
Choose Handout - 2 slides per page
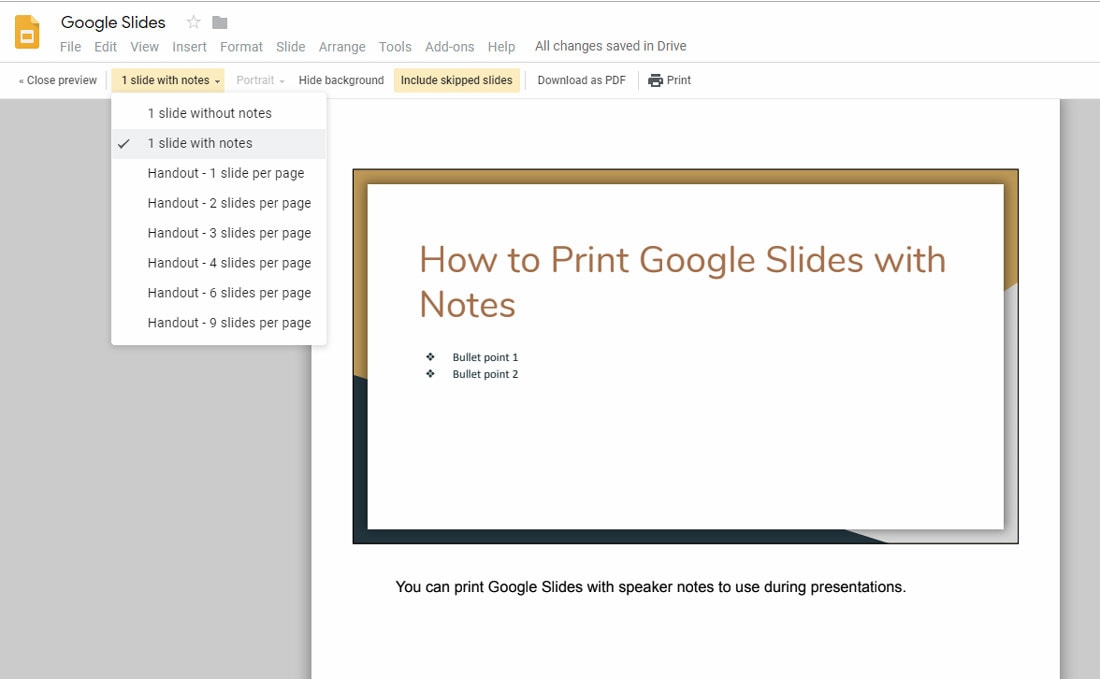pyautogui.click(x=219, y=203)
